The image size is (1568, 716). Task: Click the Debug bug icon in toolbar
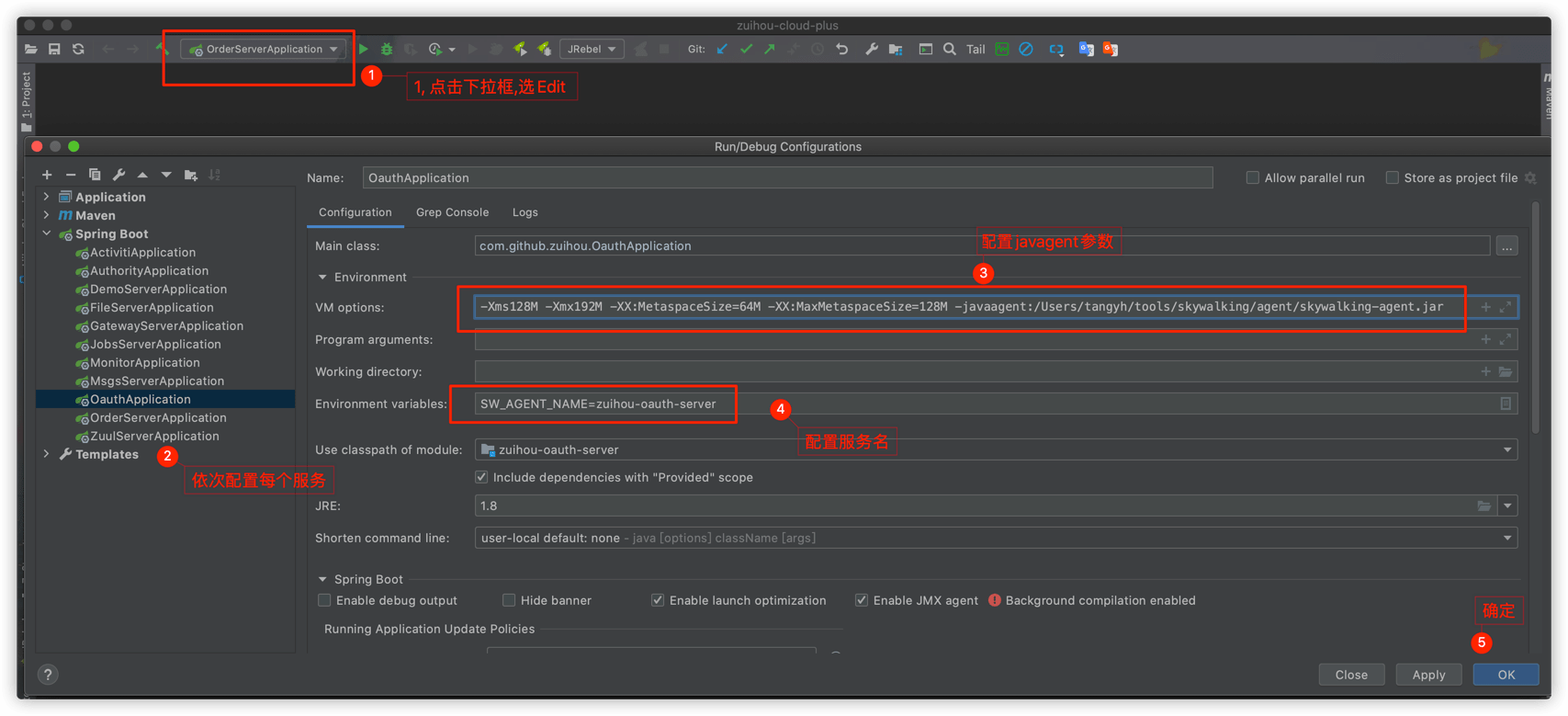coord(387,49)
